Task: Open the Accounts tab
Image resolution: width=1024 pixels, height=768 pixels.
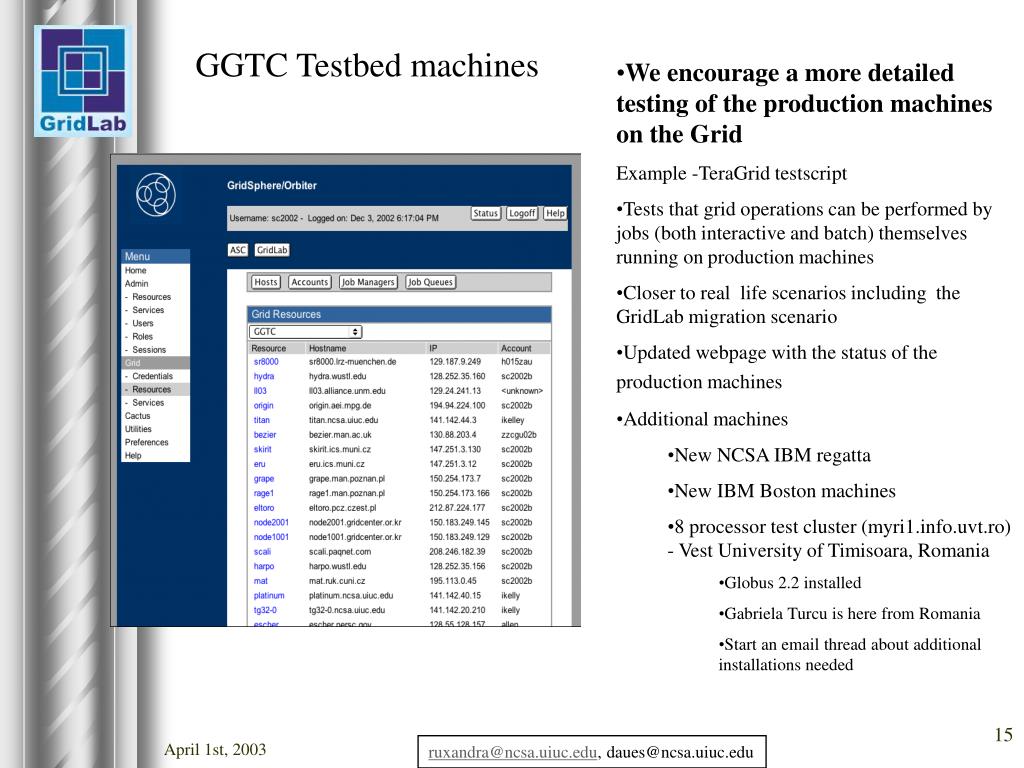Action: pyautogui.click(x=310, y=282)
